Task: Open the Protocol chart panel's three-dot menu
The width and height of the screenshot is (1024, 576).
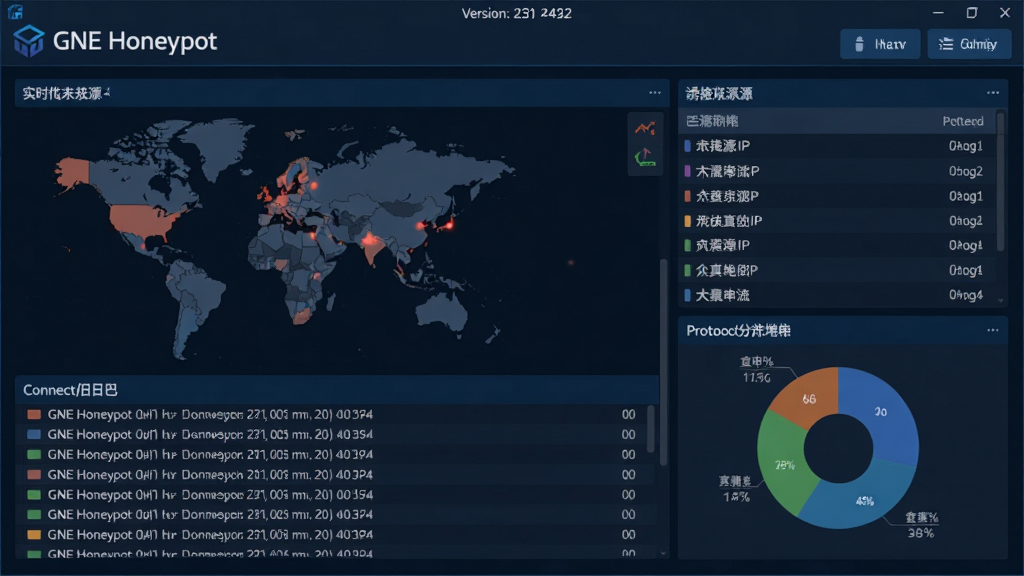Action: [993, 330]
